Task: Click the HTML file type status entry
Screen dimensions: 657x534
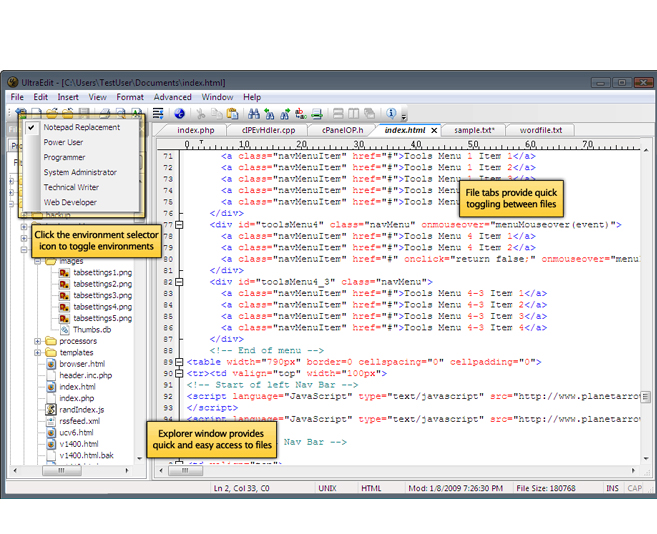Action: 371,488
